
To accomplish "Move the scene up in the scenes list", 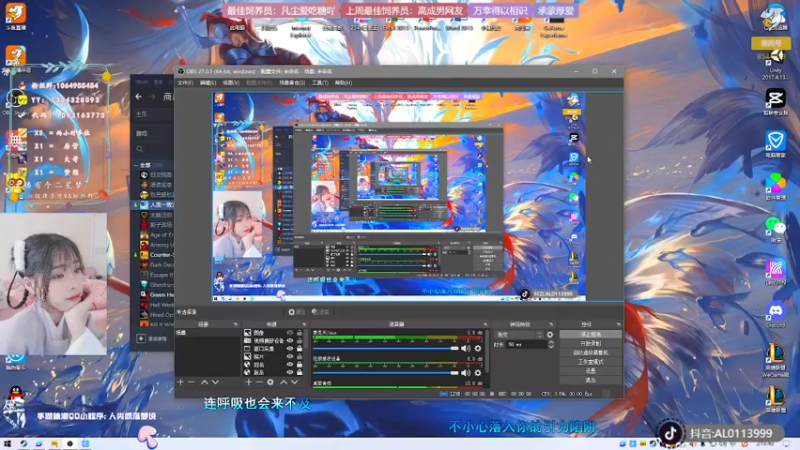I will [x=204, y=382].
